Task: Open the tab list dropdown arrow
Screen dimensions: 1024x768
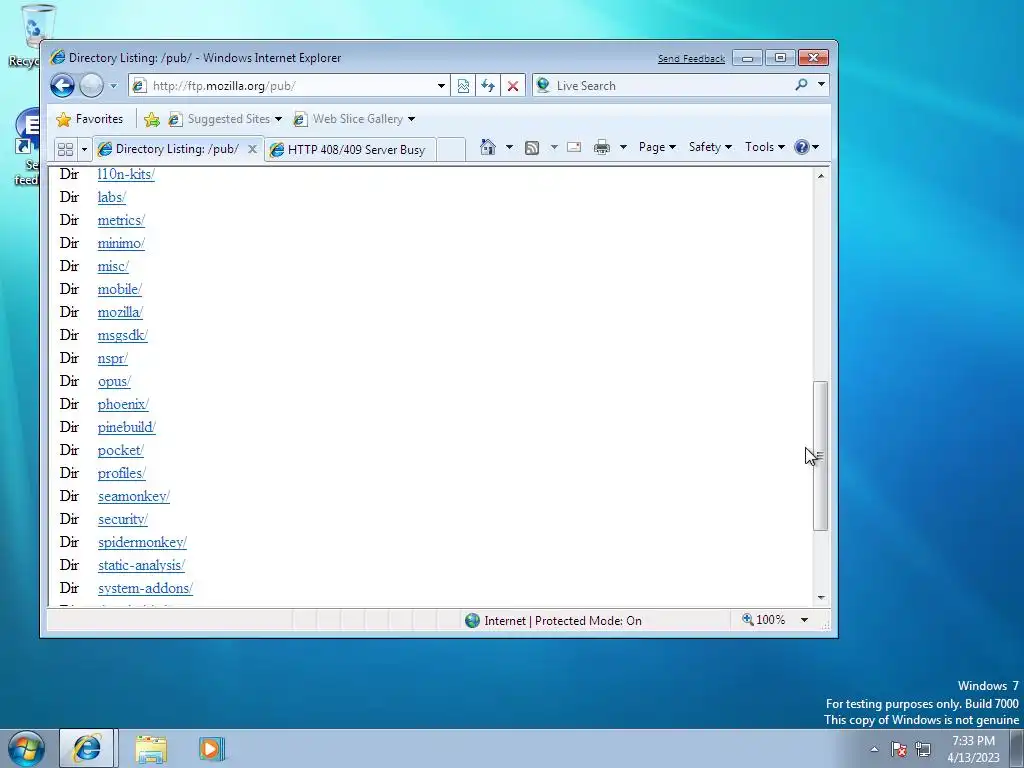Action: tap(84, 150)
